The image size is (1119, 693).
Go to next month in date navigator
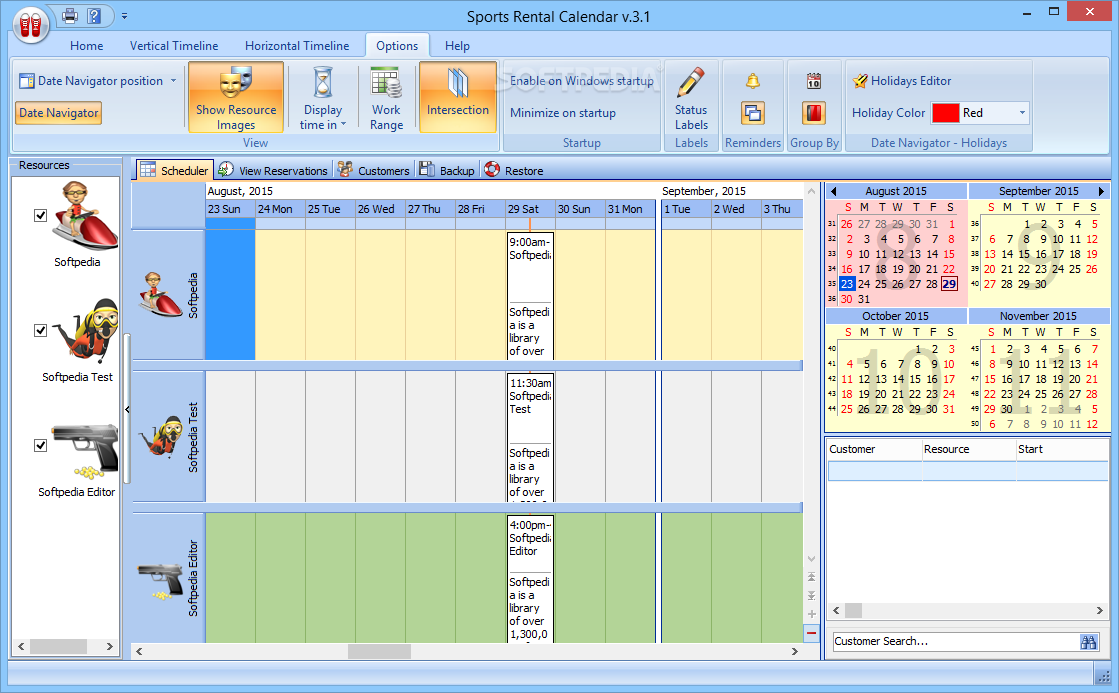tap(1101, 191)
